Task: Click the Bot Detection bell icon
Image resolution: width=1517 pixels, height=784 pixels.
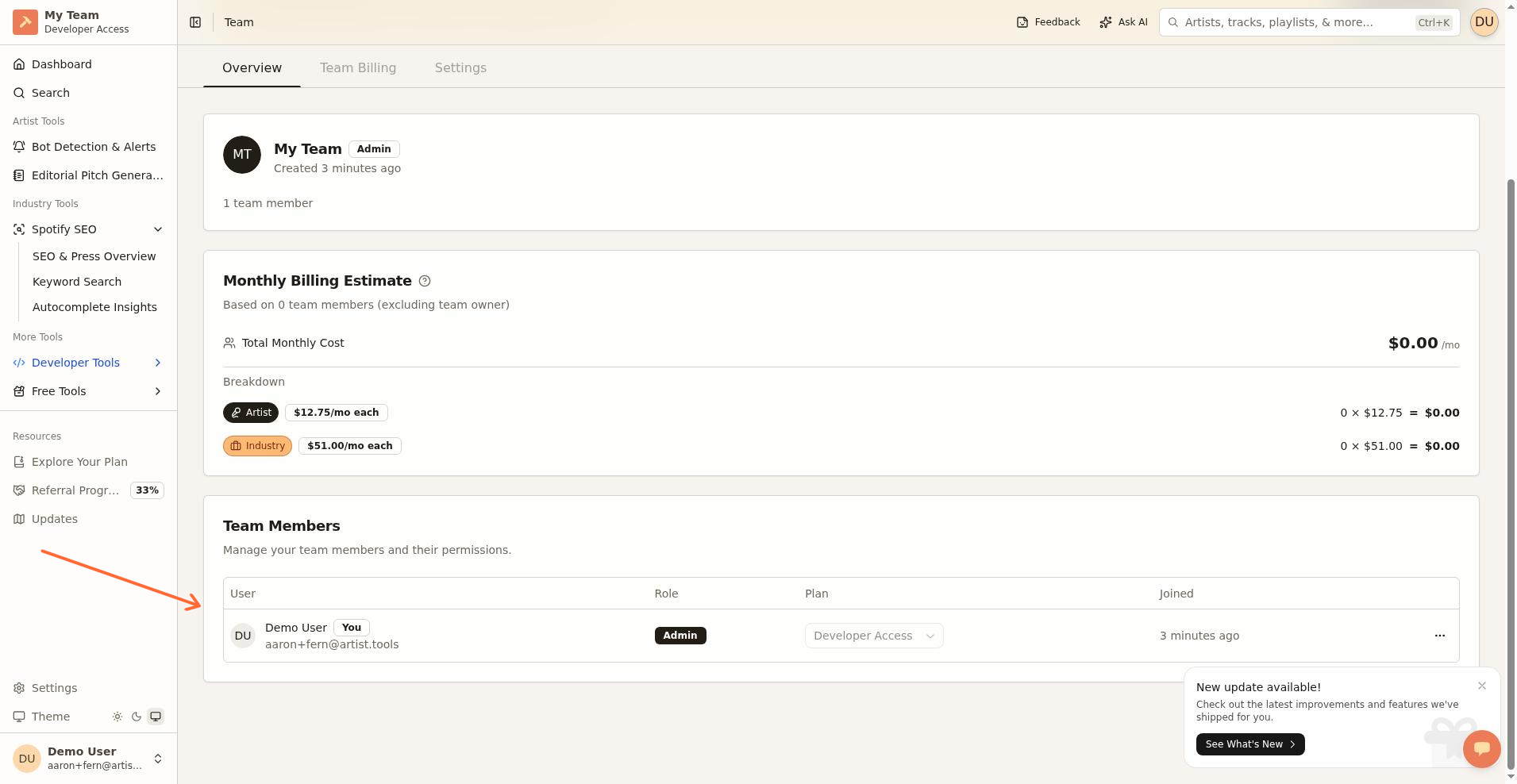Action: [x=19, y=147]
